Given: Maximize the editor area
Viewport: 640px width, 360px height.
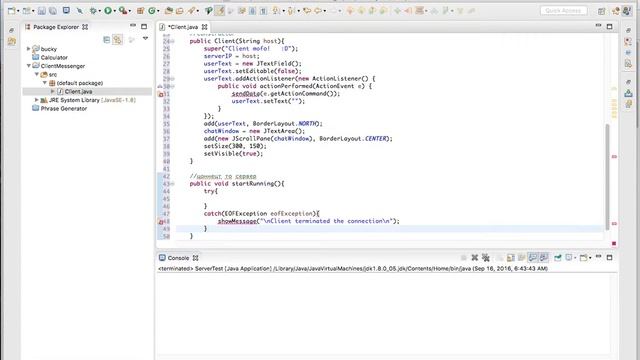Looking at the screenshot, I should point(609,27).
